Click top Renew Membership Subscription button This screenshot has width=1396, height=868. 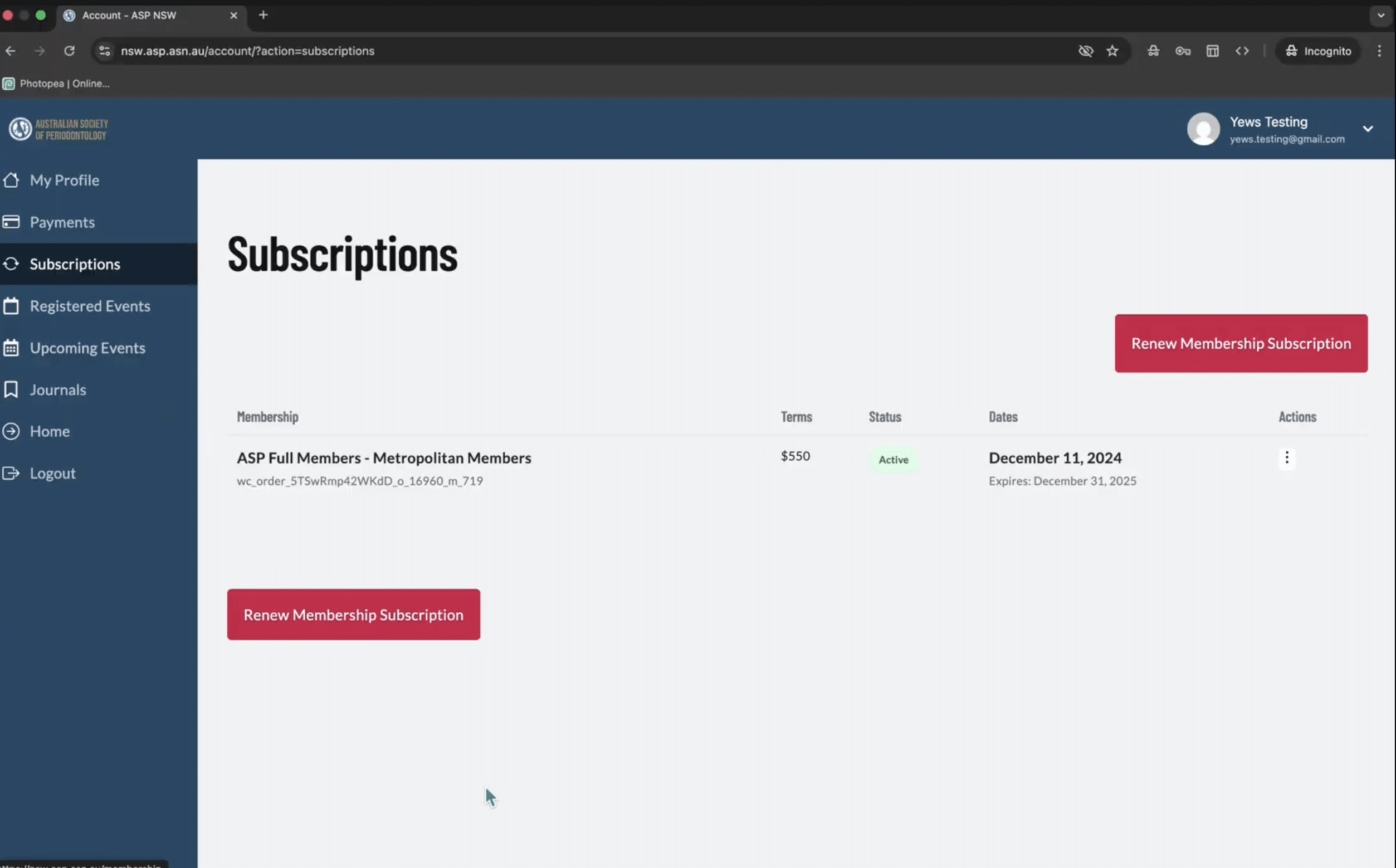(1241, 343)
